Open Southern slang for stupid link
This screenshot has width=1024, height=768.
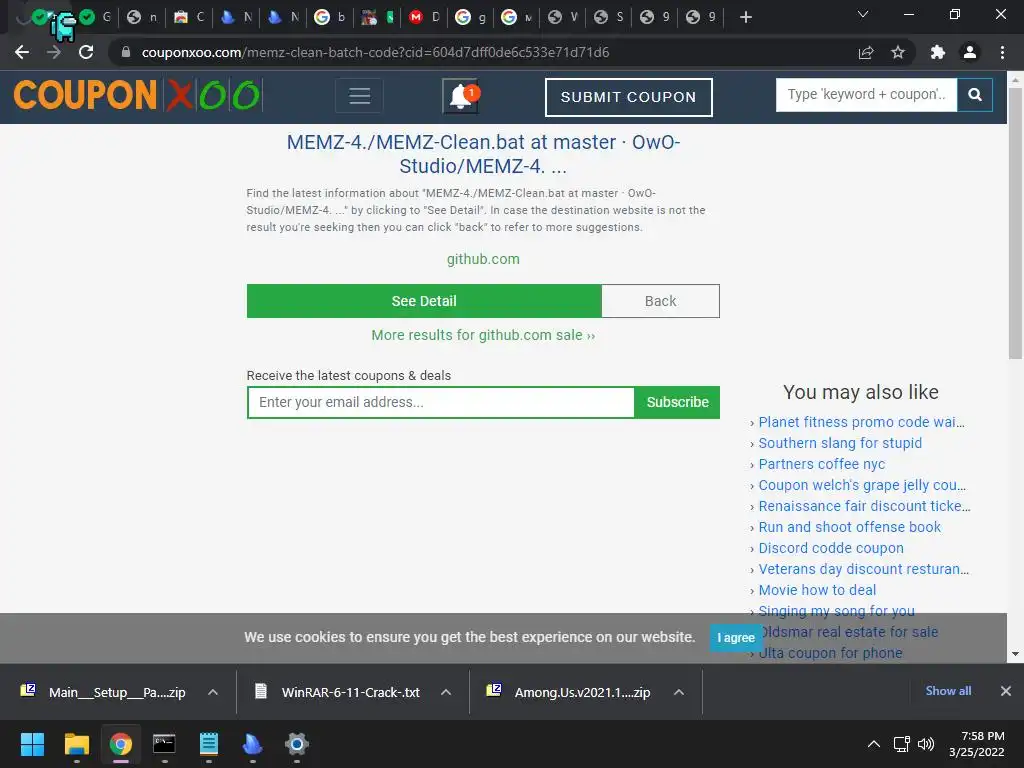pos(840,443)
